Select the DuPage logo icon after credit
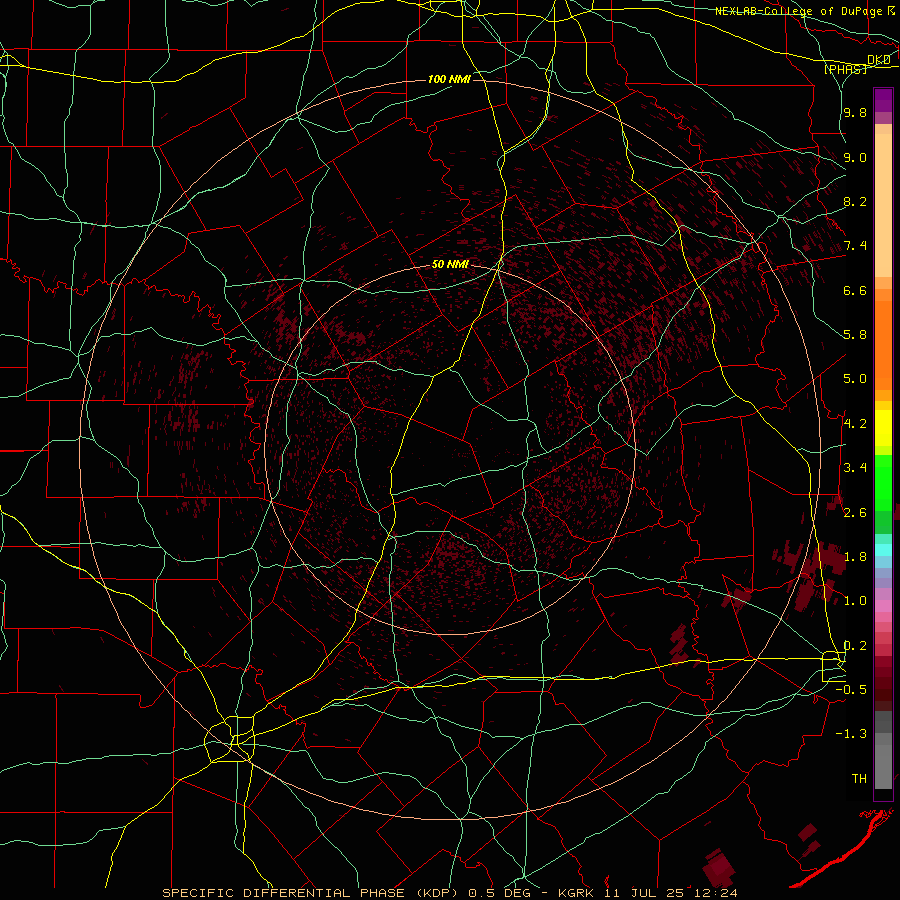This screenshot has height=900, width=900. 891,11
